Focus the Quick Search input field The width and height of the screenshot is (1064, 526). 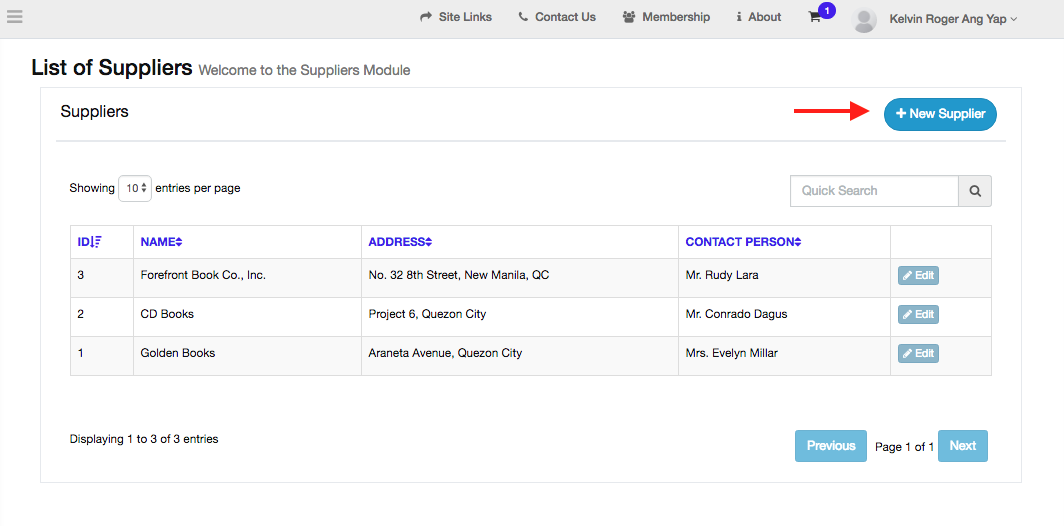click(874, 191)
